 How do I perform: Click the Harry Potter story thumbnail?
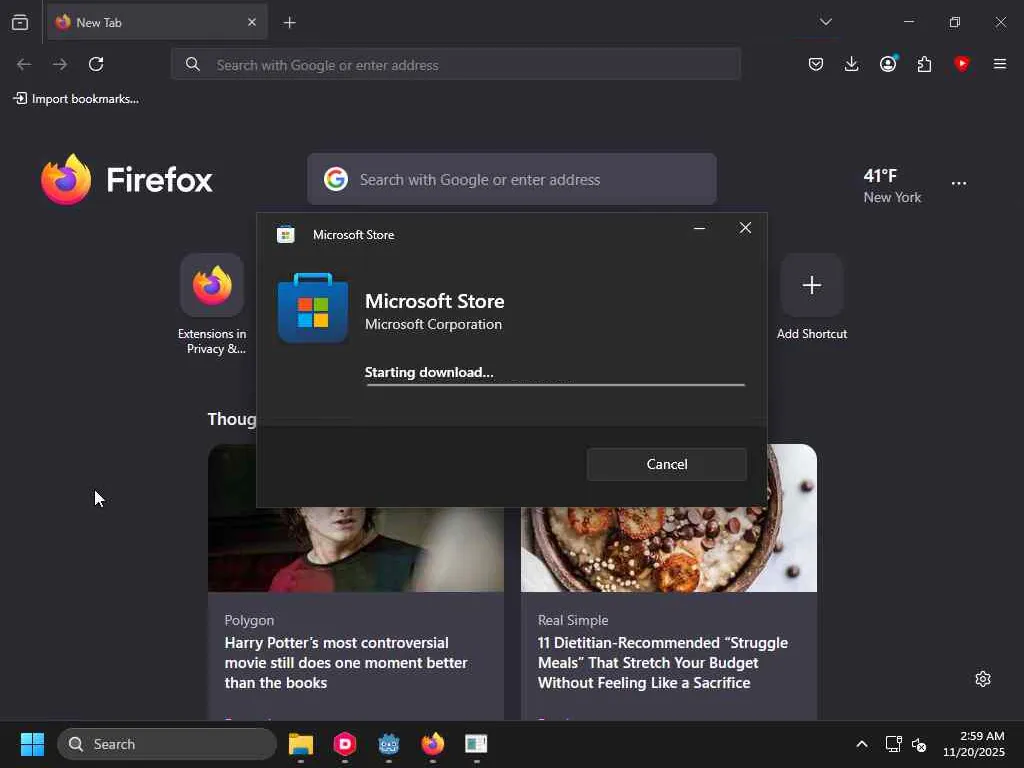[x=356, y=550]
